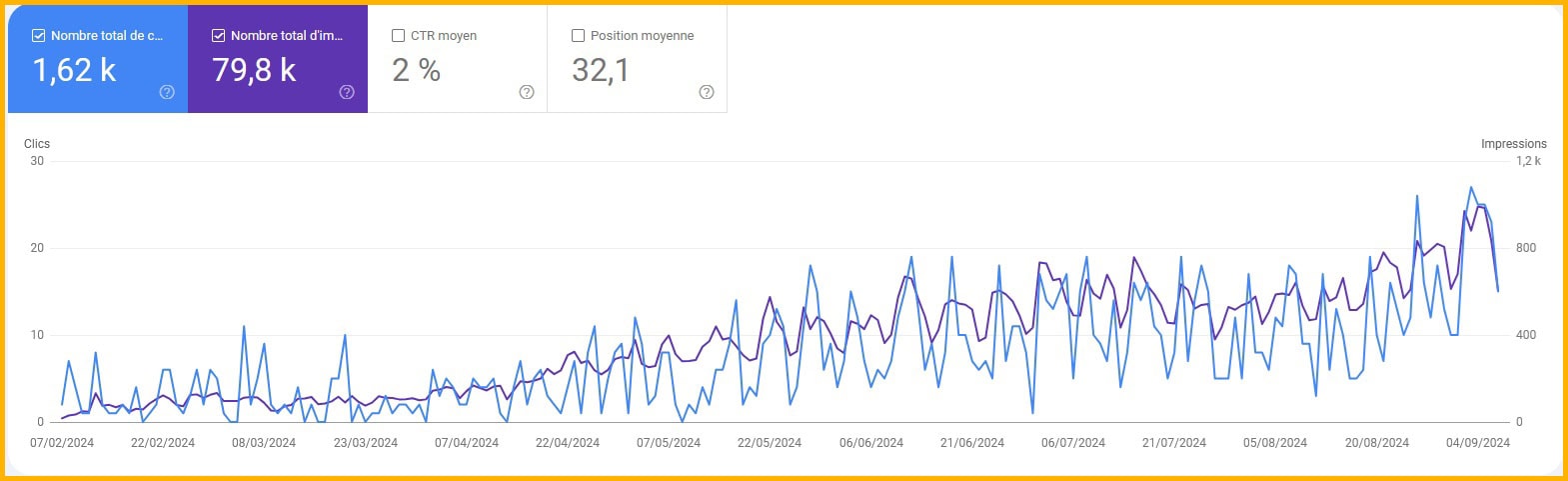This screenshot has height=481, width=1568.
Task: Select the 1,62 k clicks value
Action: 74,70
